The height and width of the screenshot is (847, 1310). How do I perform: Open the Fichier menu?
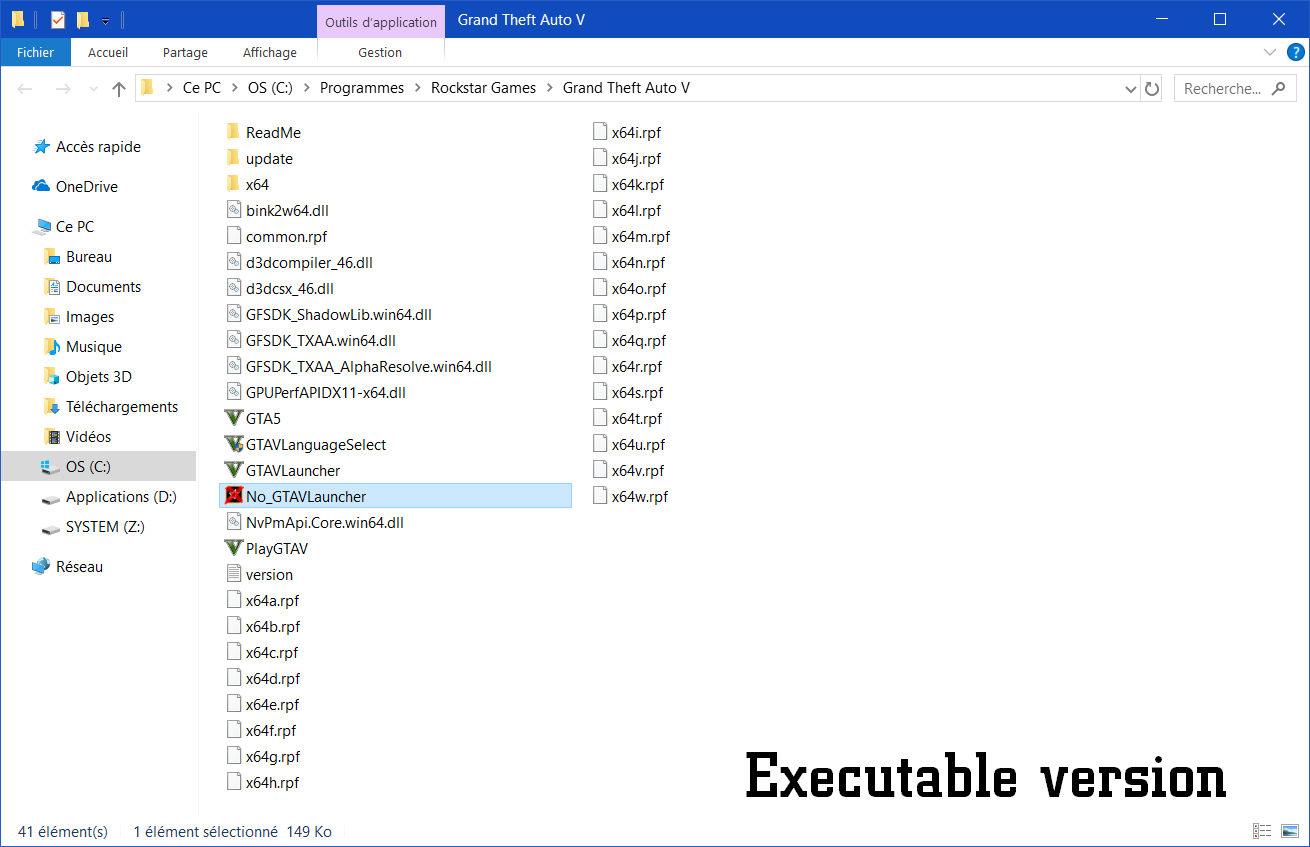35,52
